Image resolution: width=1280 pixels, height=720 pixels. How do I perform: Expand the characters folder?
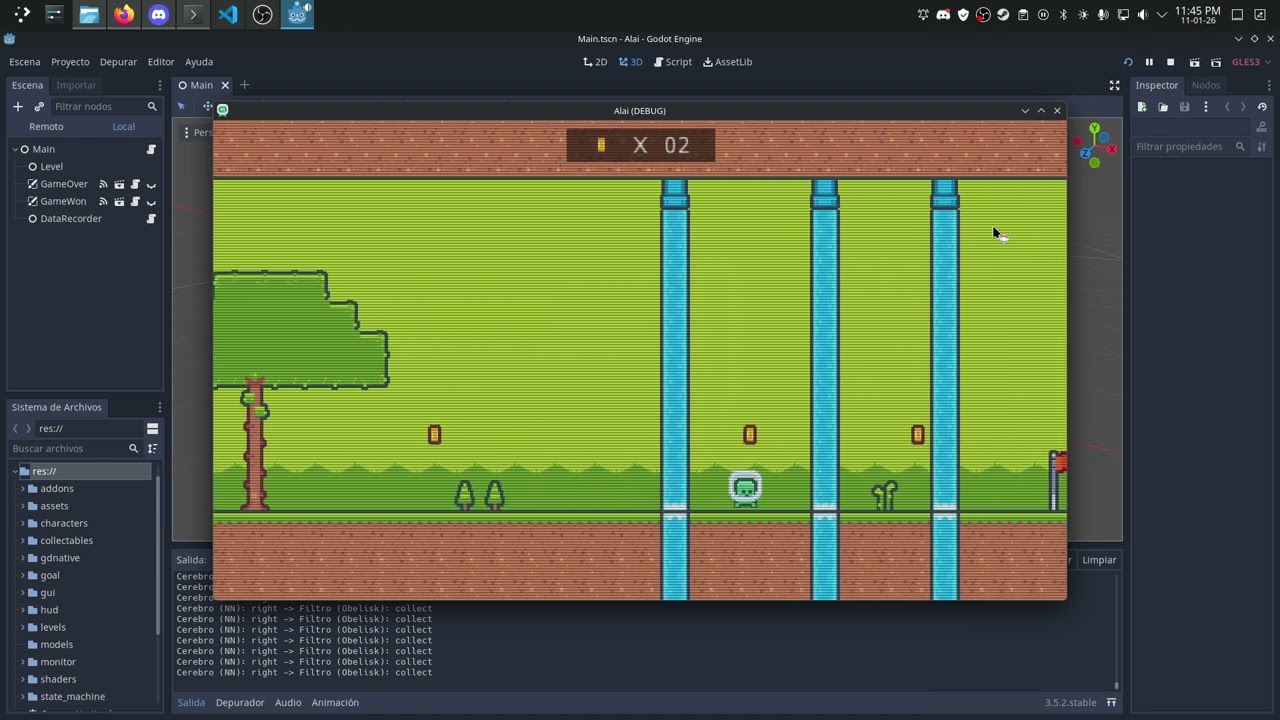(22, 523)
